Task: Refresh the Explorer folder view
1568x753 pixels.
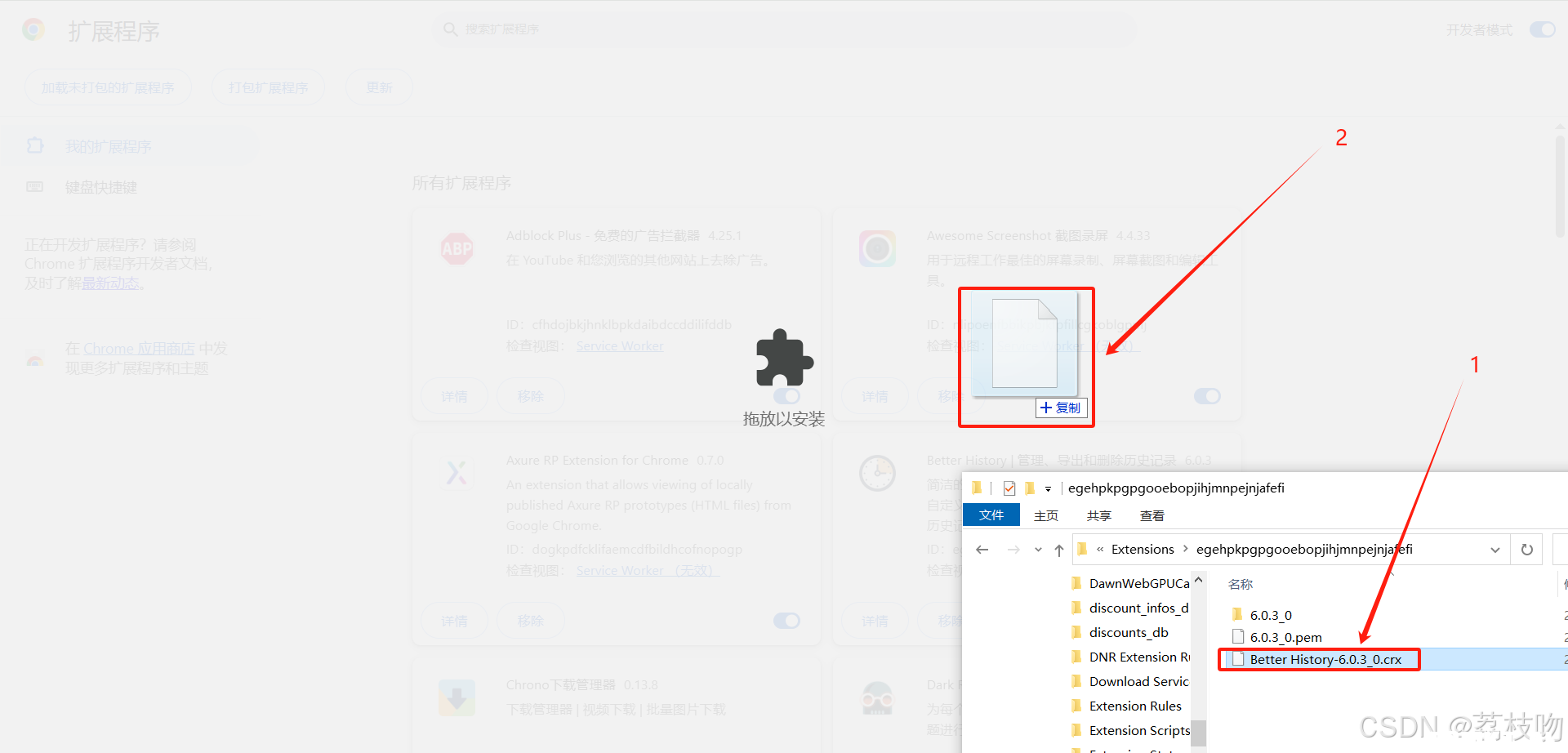Action: tap(1526, 550)
